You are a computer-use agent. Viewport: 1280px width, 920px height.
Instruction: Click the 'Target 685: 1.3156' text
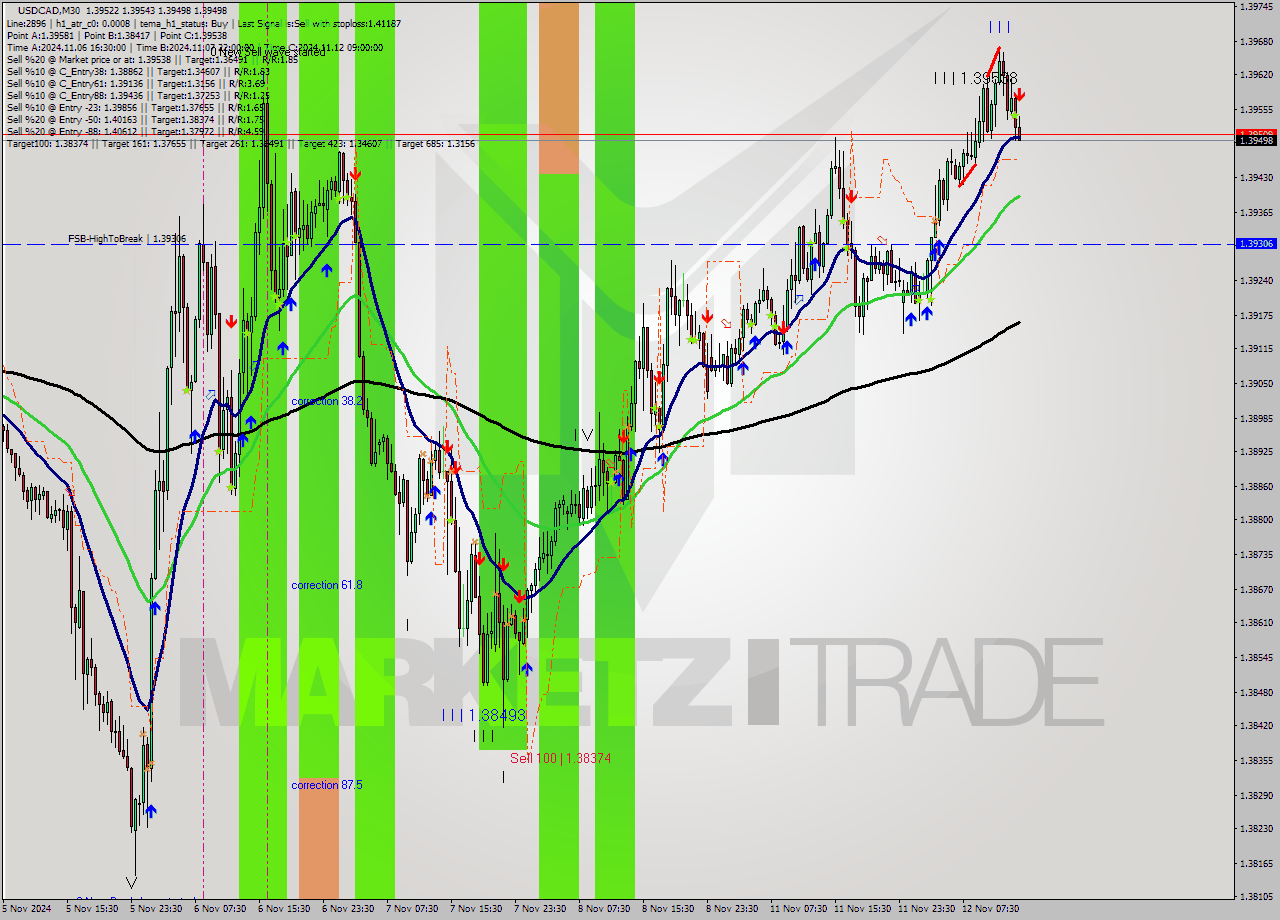pos(435,144)
